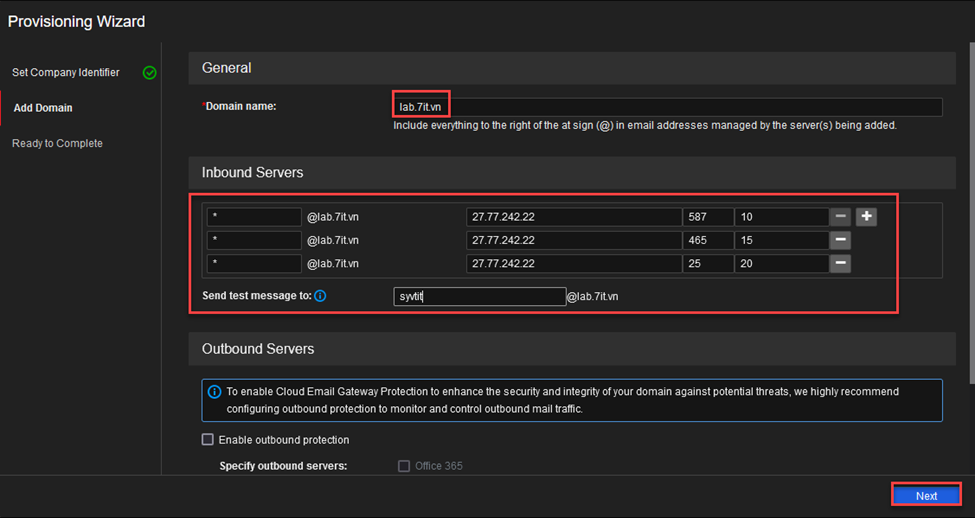The height and width of the screenshot is (518, 975).
Task: Click the port field containing 587
Action: coord(708,217)
